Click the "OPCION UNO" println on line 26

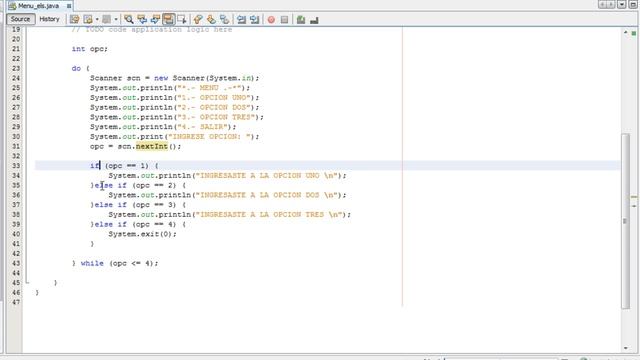point(175,98)
